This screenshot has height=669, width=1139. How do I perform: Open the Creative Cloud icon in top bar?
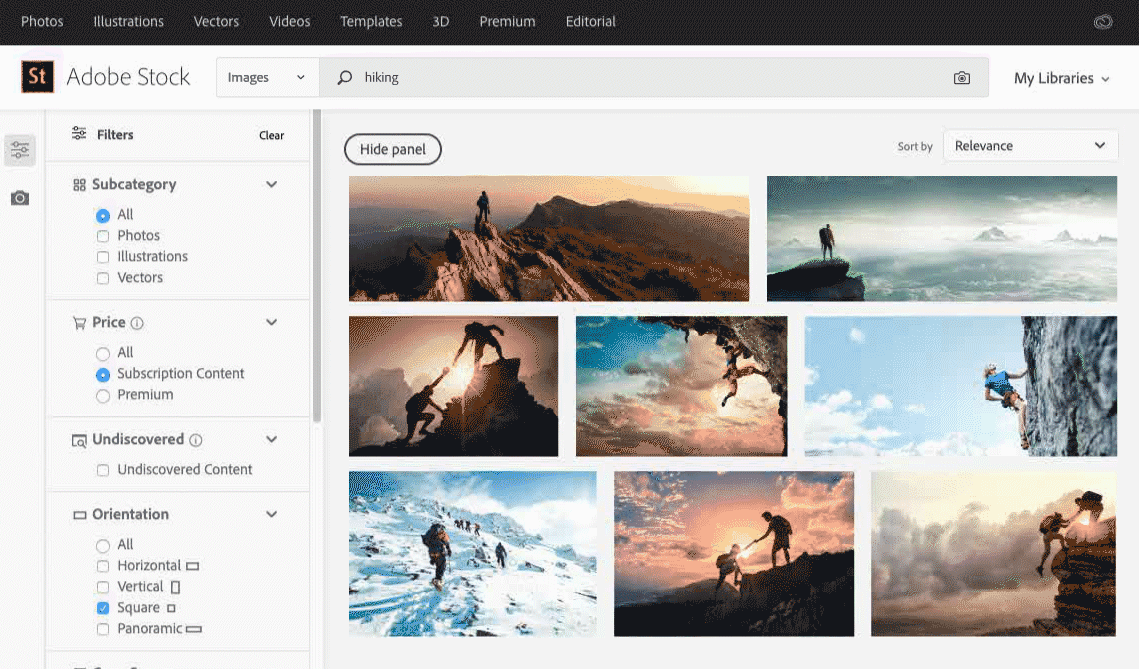(x=1103, y=22)
